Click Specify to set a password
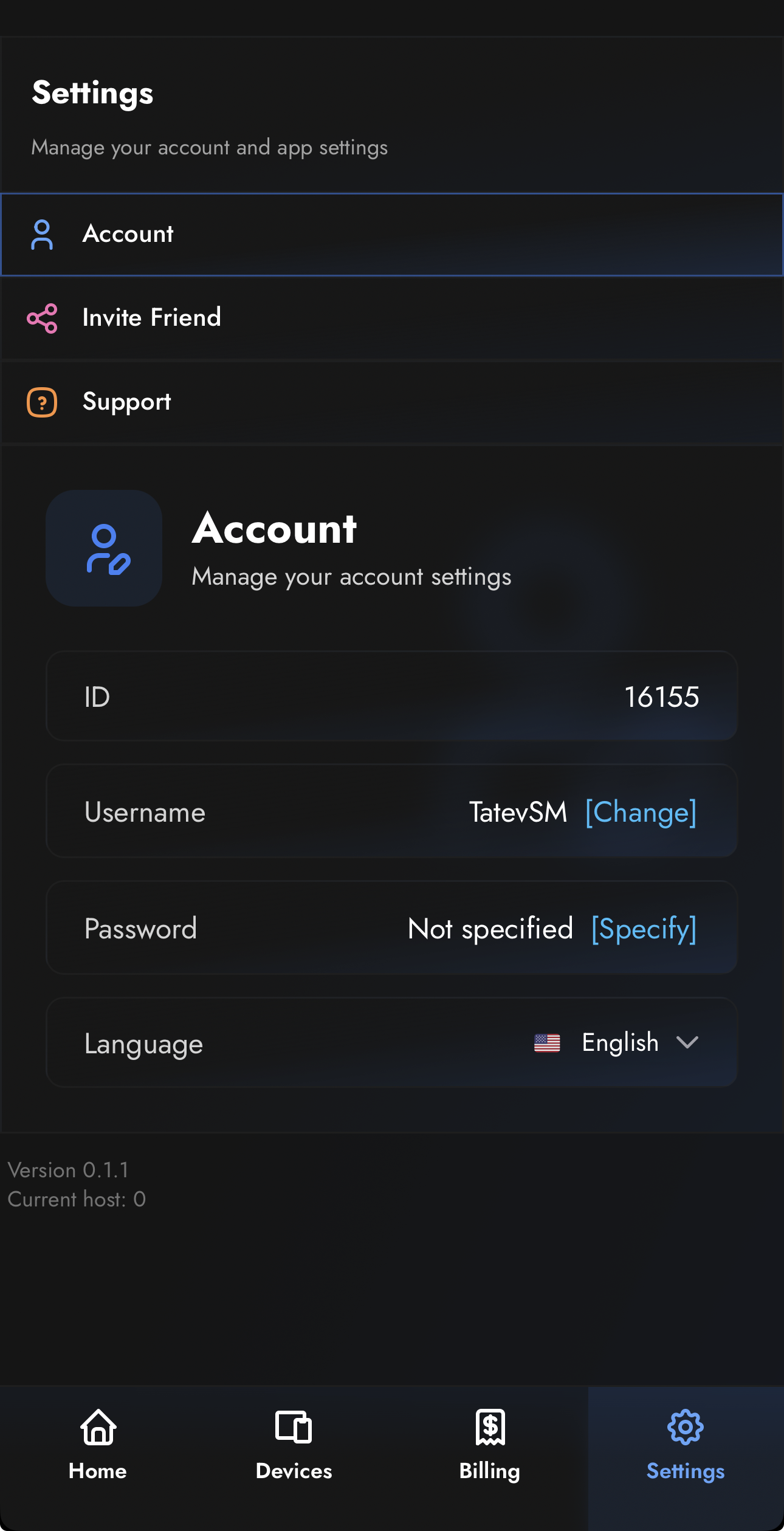 pyautogui.click(x=643, y=928)
